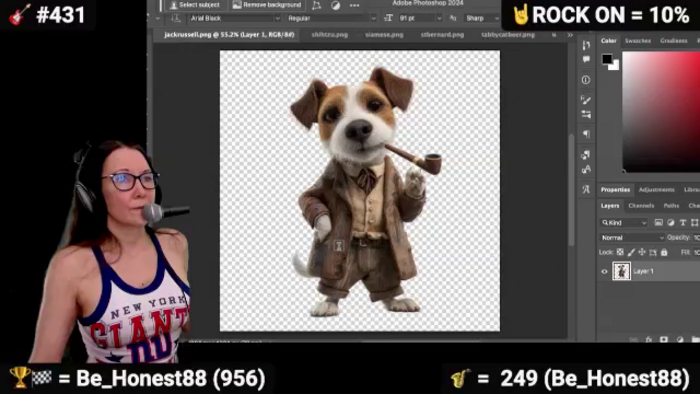Open the Arial Black font family dropdown

233,18
